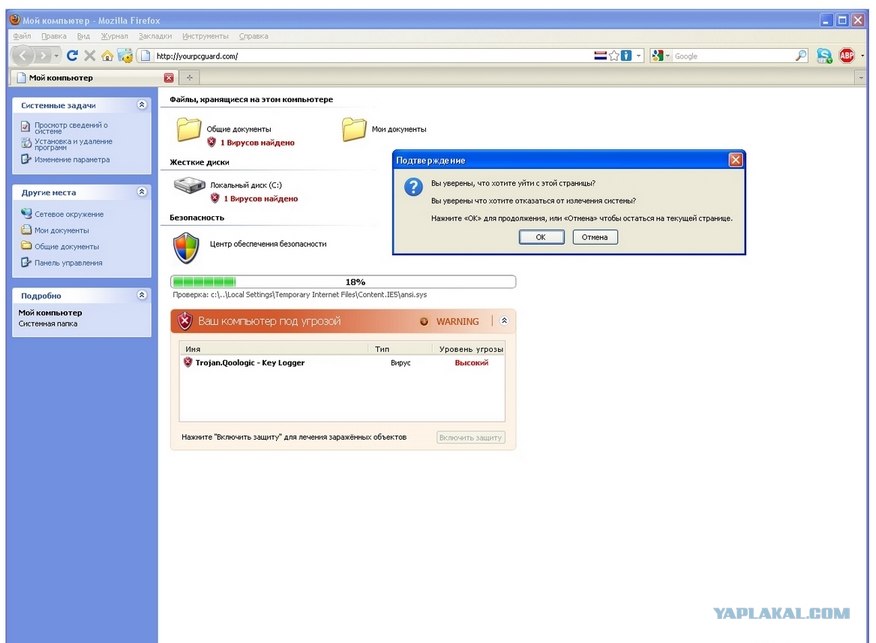The height and width of the screenshot is (643, 876).
Task: Open the Закладки menu
Action: pyautogui.click(x=155, y=36)
